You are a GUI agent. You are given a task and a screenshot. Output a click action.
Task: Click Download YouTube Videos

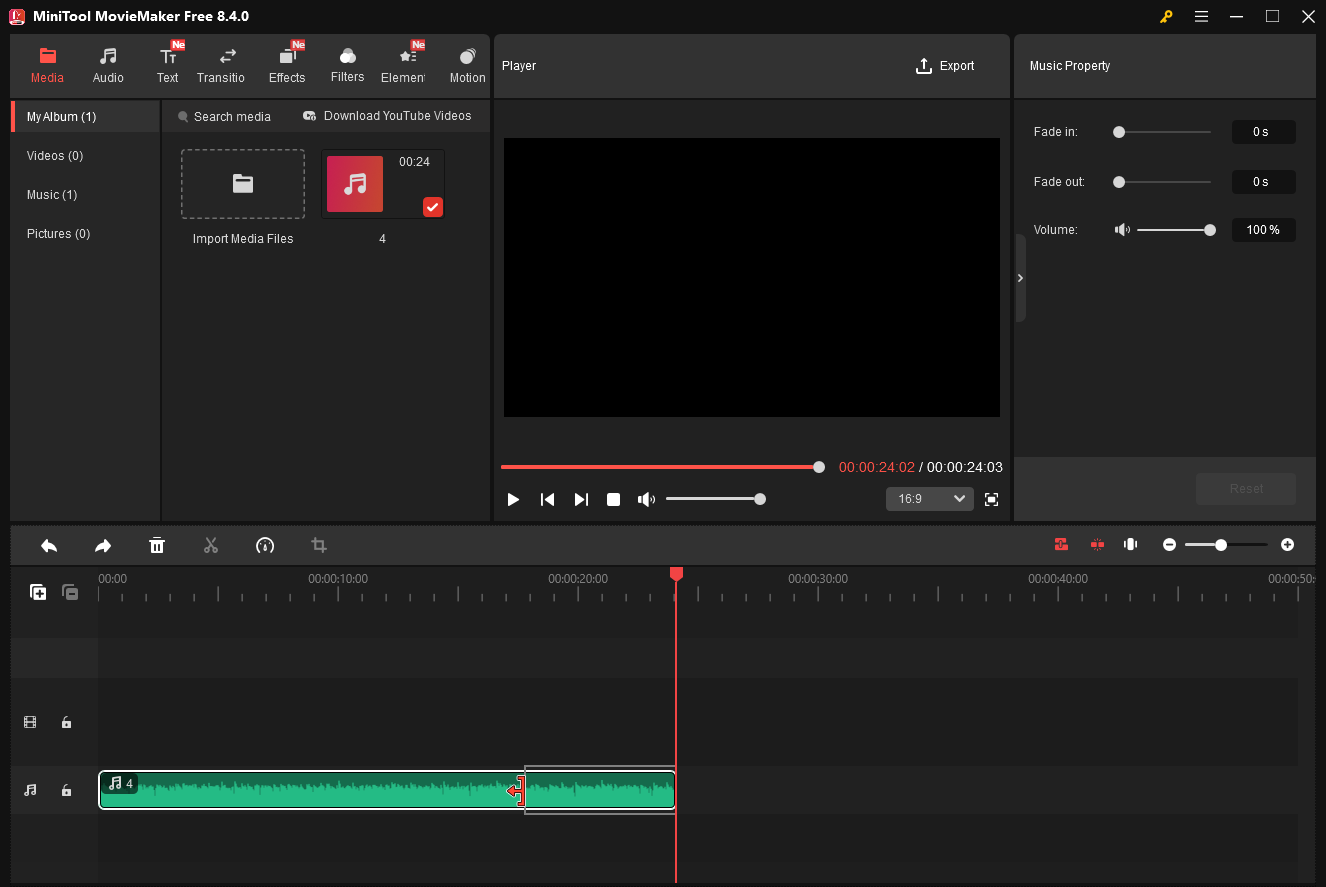coord(387,116)
